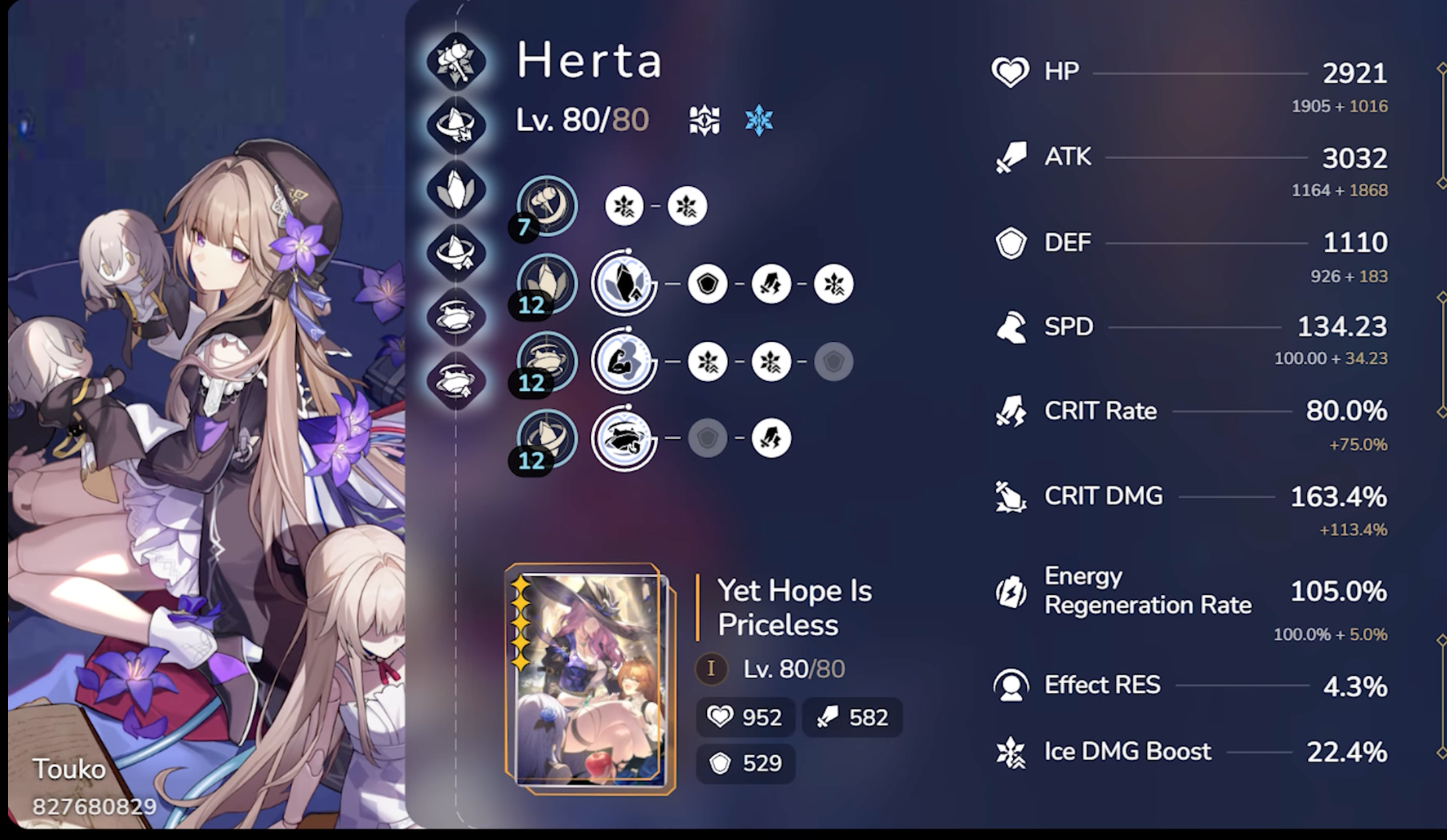This screenshot has height=840, width=1447.
Task: Click the third crystal eidolon diamond icon
Action: click(456, 190)
